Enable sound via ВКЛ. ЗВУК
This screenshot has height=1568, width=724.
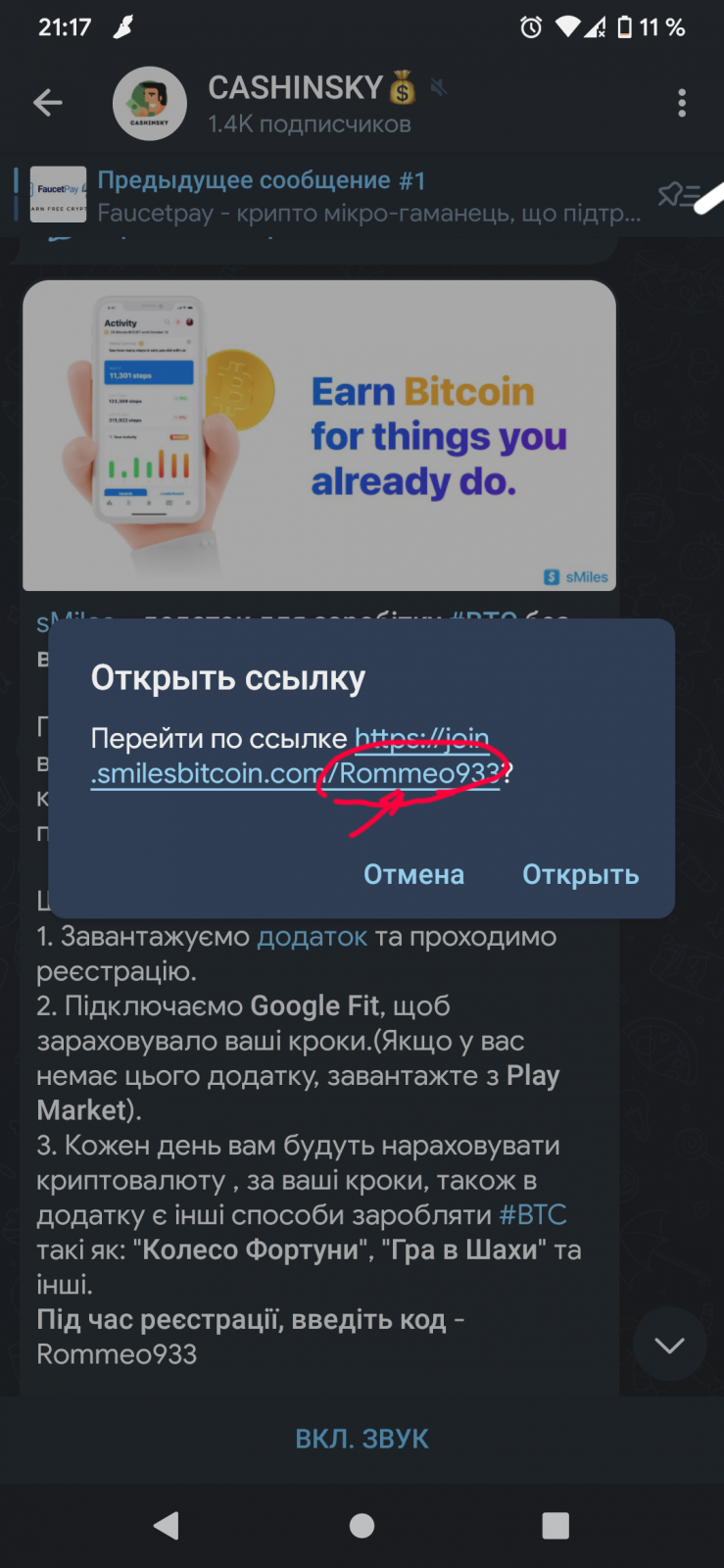[x=362, y=1439]
